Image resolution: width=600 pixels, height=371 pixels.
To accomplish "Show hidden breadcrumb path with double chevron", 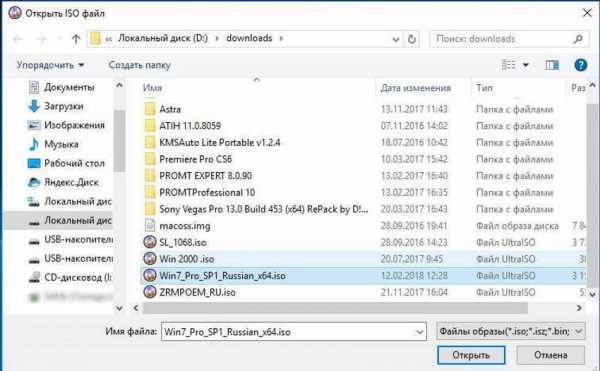I will (109, 39).
